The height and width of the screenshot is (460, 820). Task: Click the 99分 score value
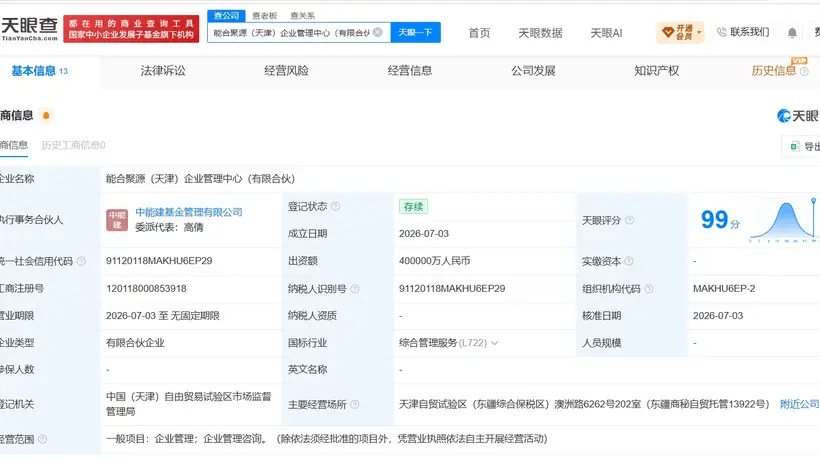(x=720, y=220)
